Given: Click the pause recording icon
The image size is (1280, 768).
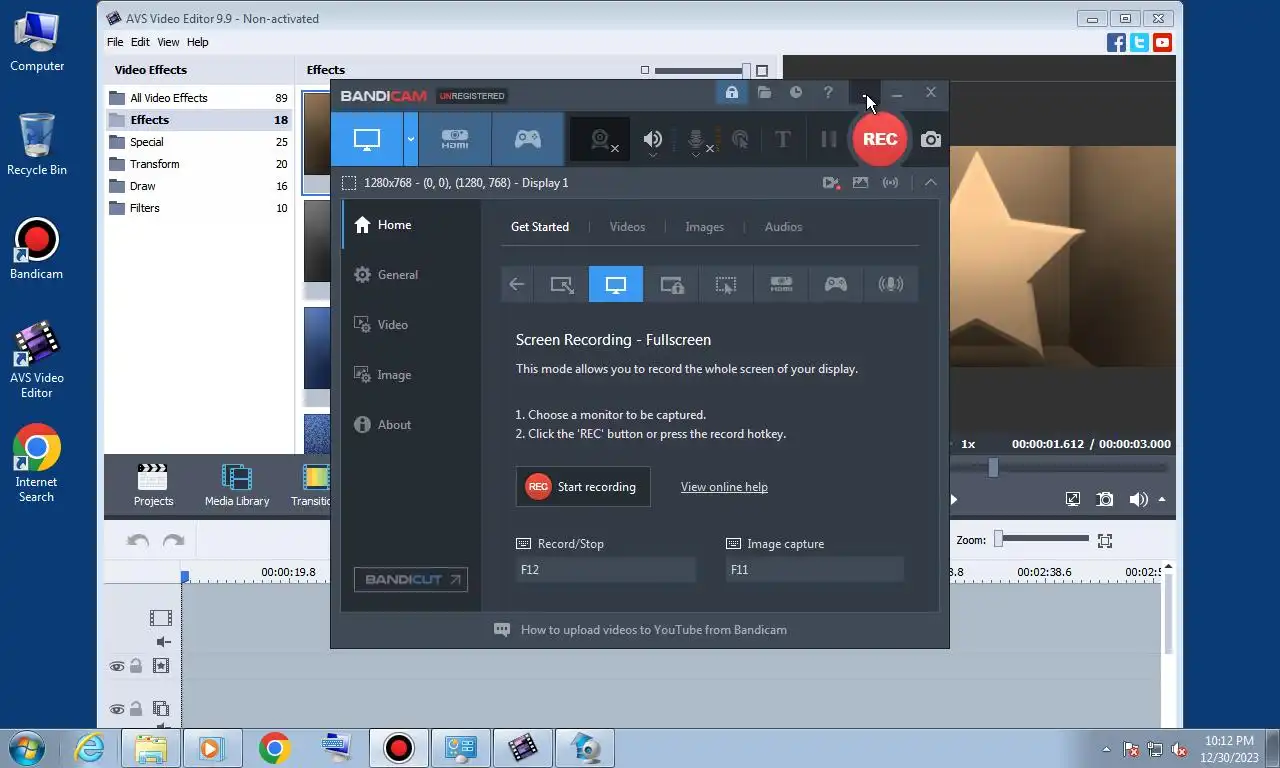Looking at the screenshot, I should [x=829, y=139].
